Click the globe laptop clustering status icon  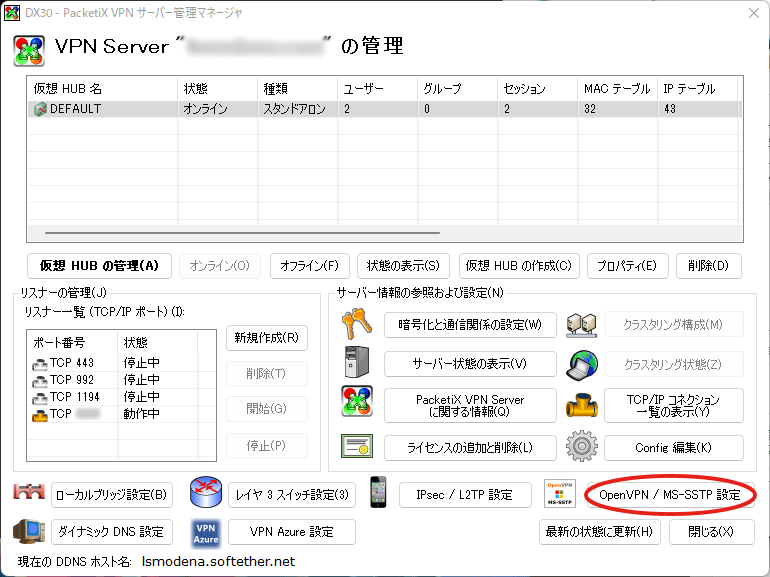coord(581,365)
